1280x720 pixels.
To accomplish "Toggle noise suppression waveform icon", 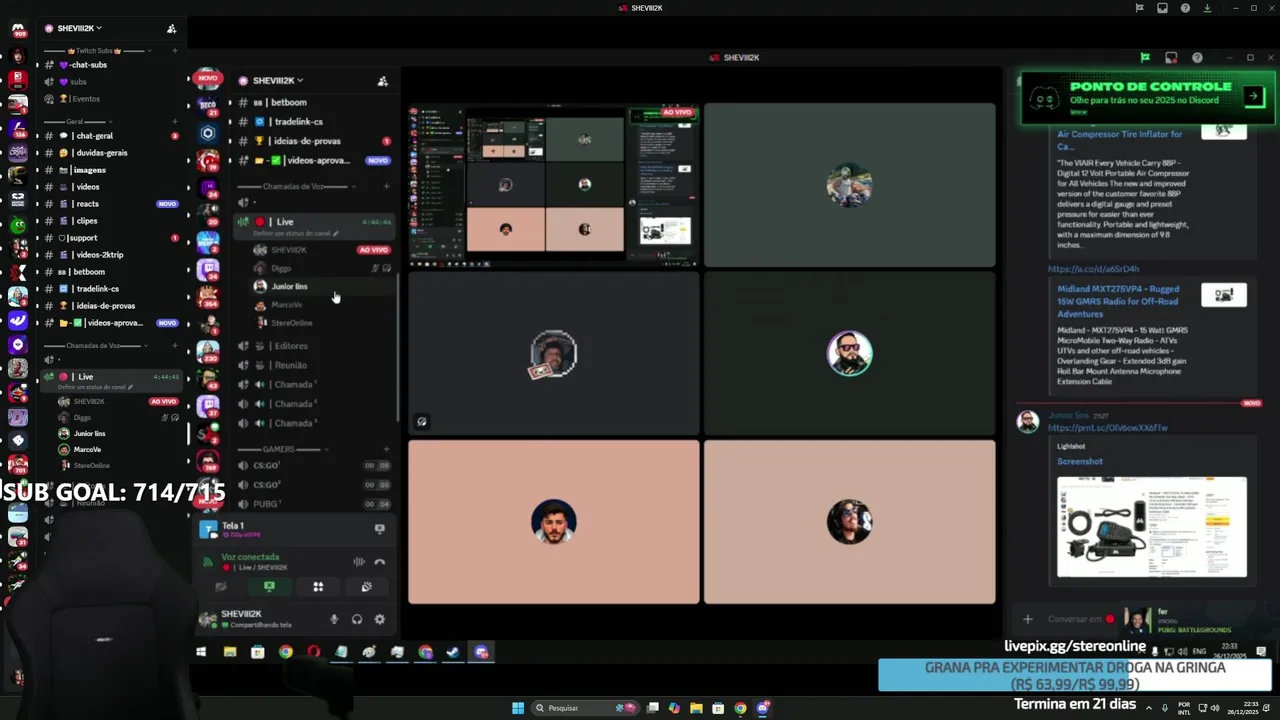I will tap(358, 562).
